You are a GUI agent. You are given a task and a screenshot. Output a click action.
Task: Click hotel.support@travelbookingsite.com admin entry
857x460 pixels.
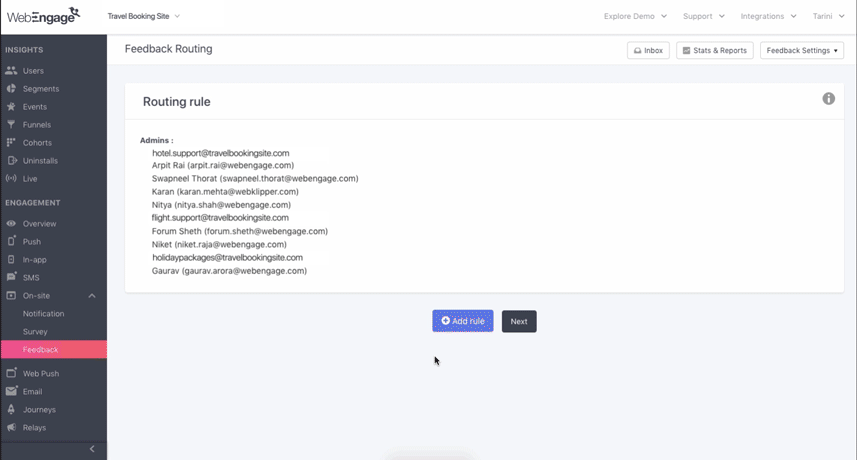coord(221,153)
